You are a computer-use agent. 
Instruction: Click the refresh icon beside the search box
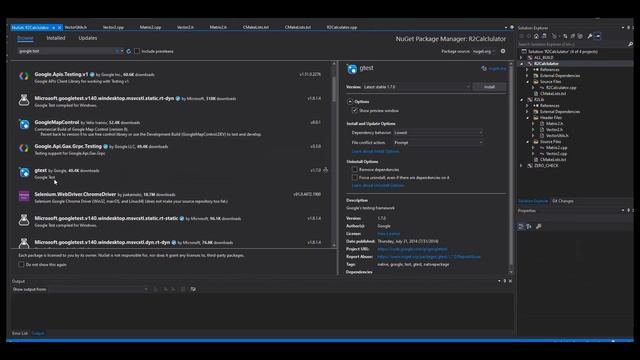point(129,51)
